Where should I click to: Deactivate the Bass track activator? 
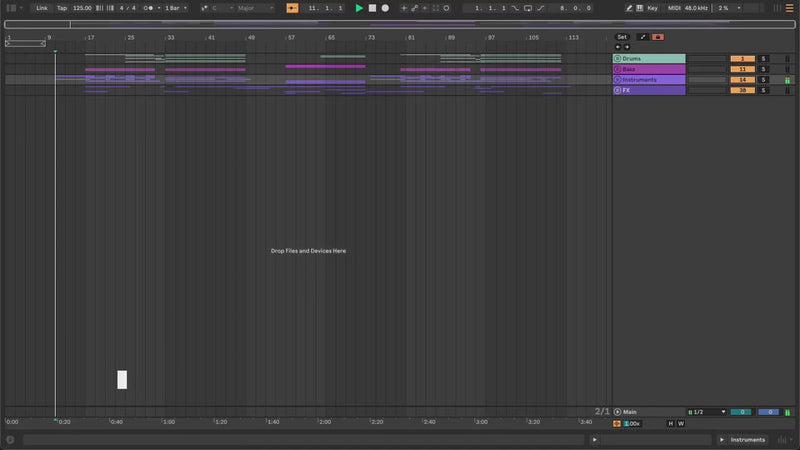click(x=741, y=69)
